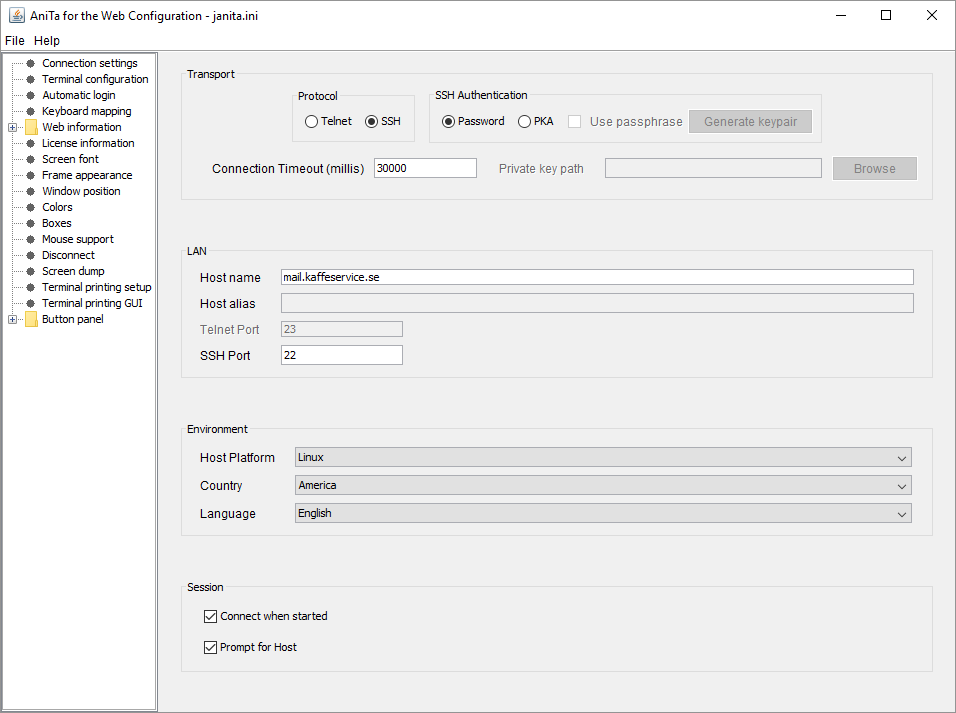Open the Host Platform dropdown

click(603, 457)
